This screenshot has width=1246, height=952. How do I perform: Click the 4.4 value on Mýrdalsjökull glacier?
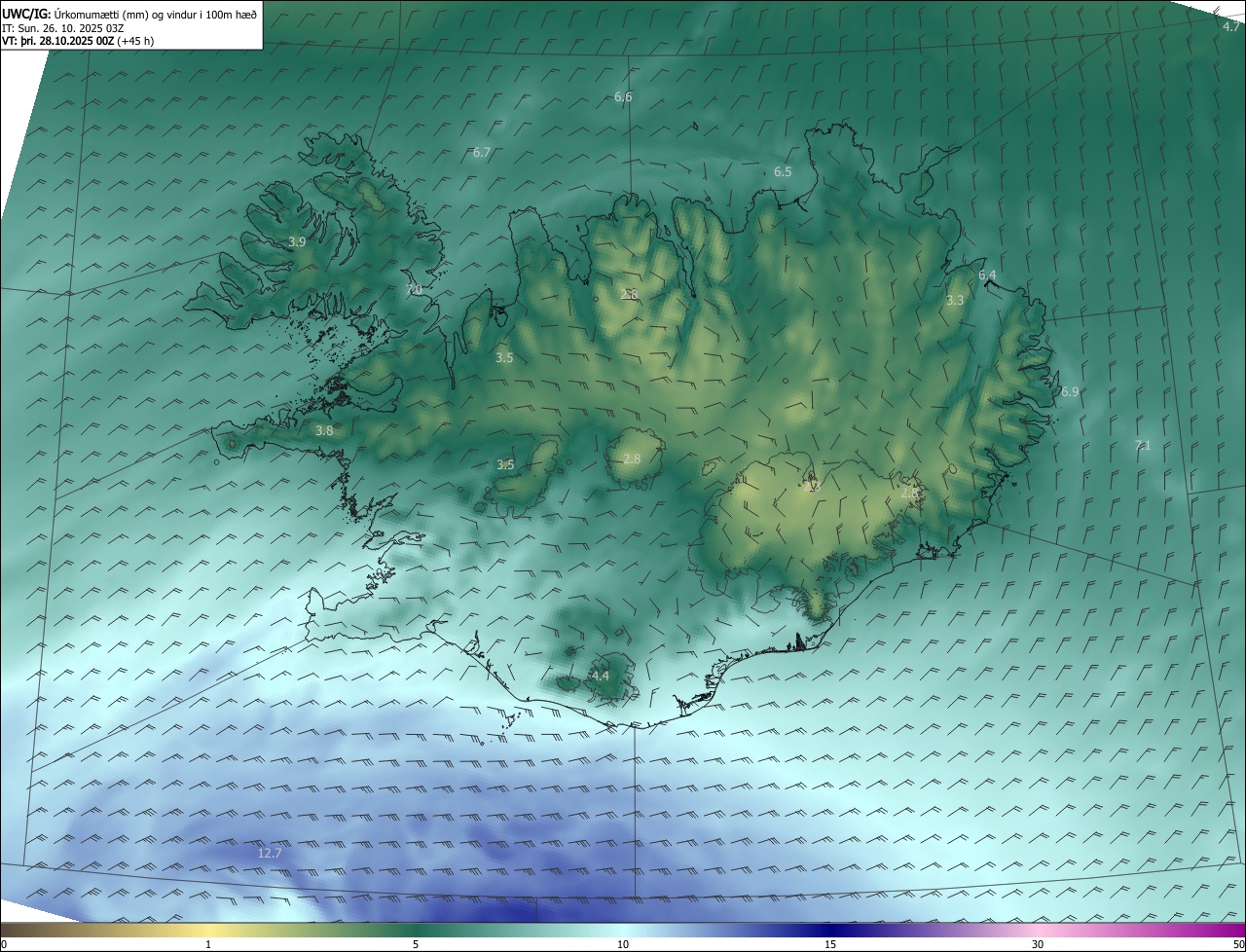point(601,676)
